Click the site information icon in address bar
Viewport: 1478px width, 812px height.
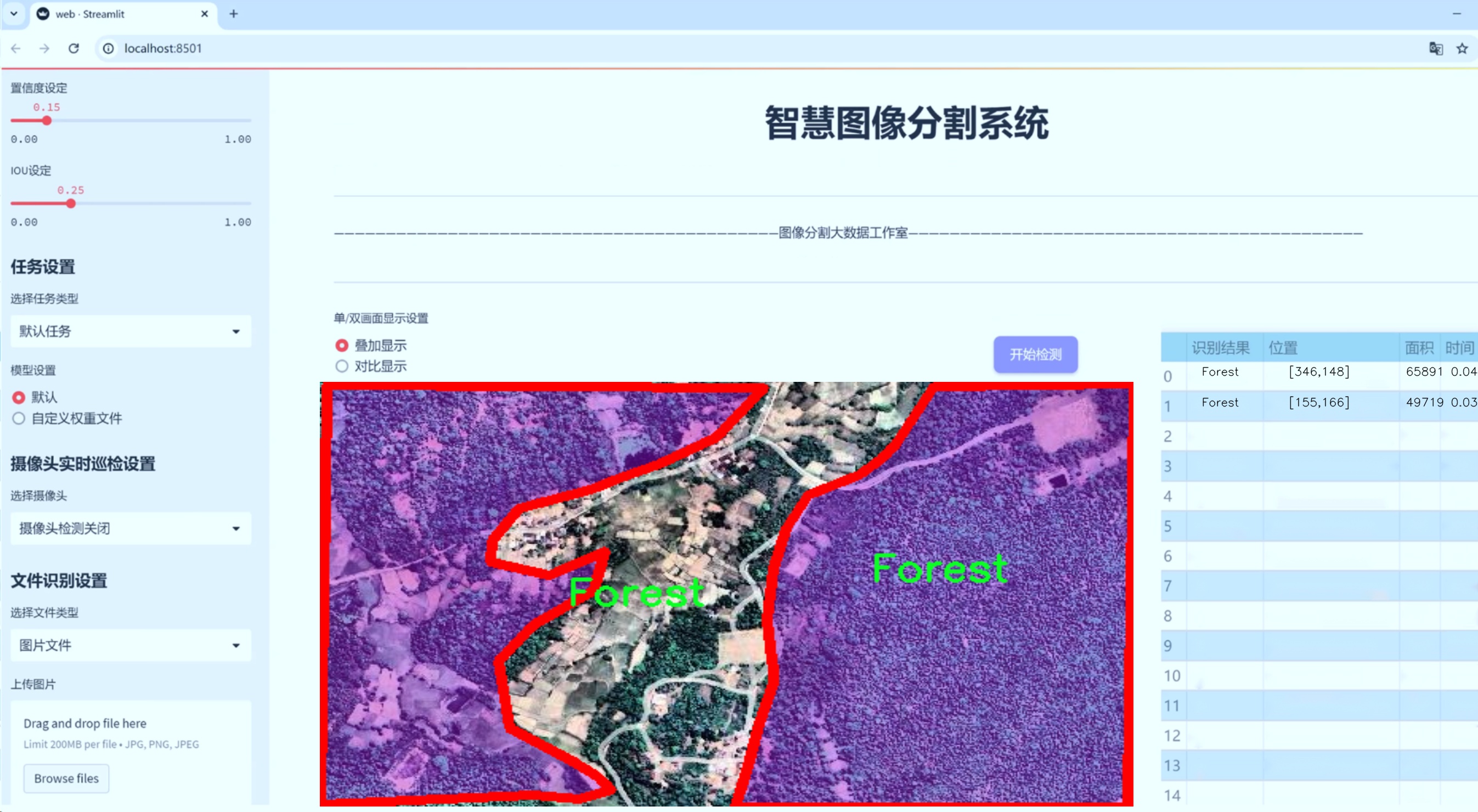coord(109,49)
